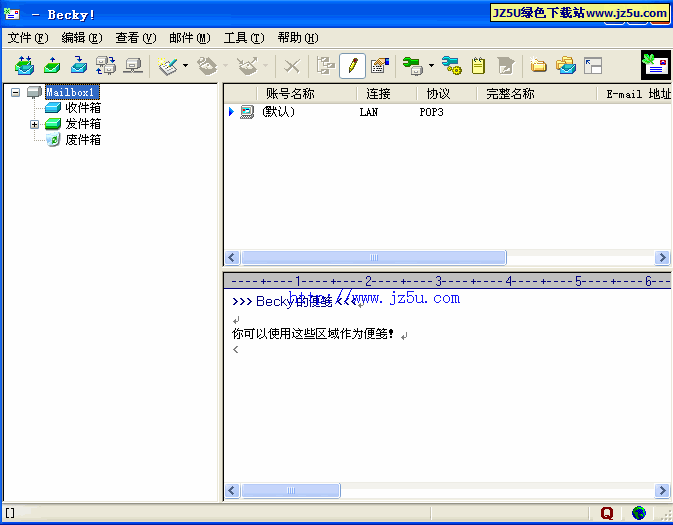Select Mailbox1 in the folder tree

pyautogui.click(x=72, y=92)
